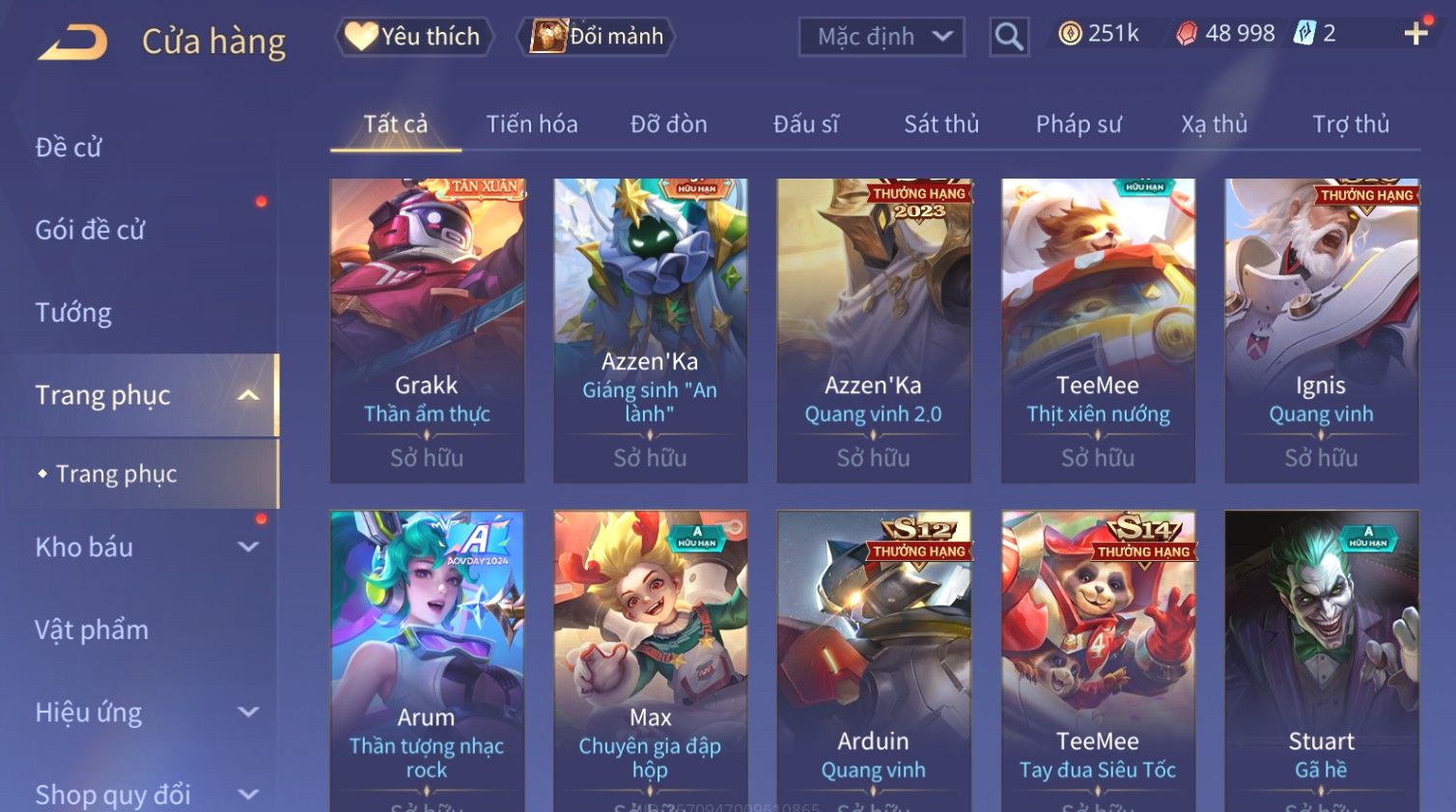Switch to the Sát thủ tab
This screenshot has height=812, width=1456.
coord(941,125)
